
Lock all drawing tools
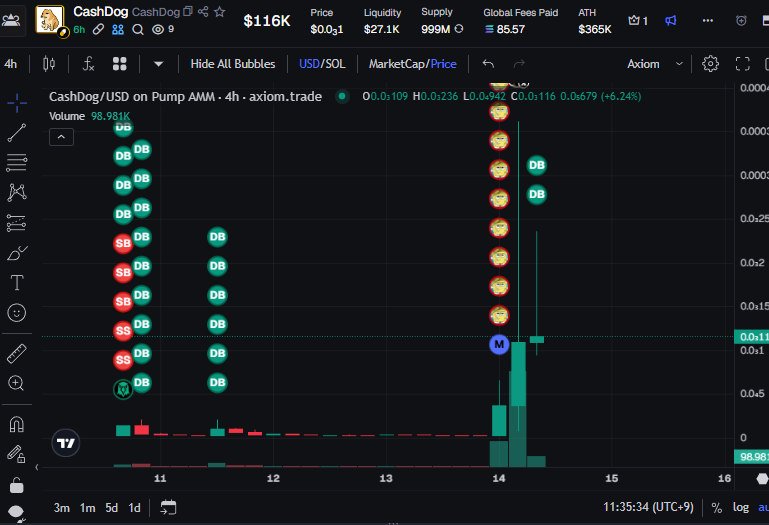pyautogui.click(x=17, y=485)
